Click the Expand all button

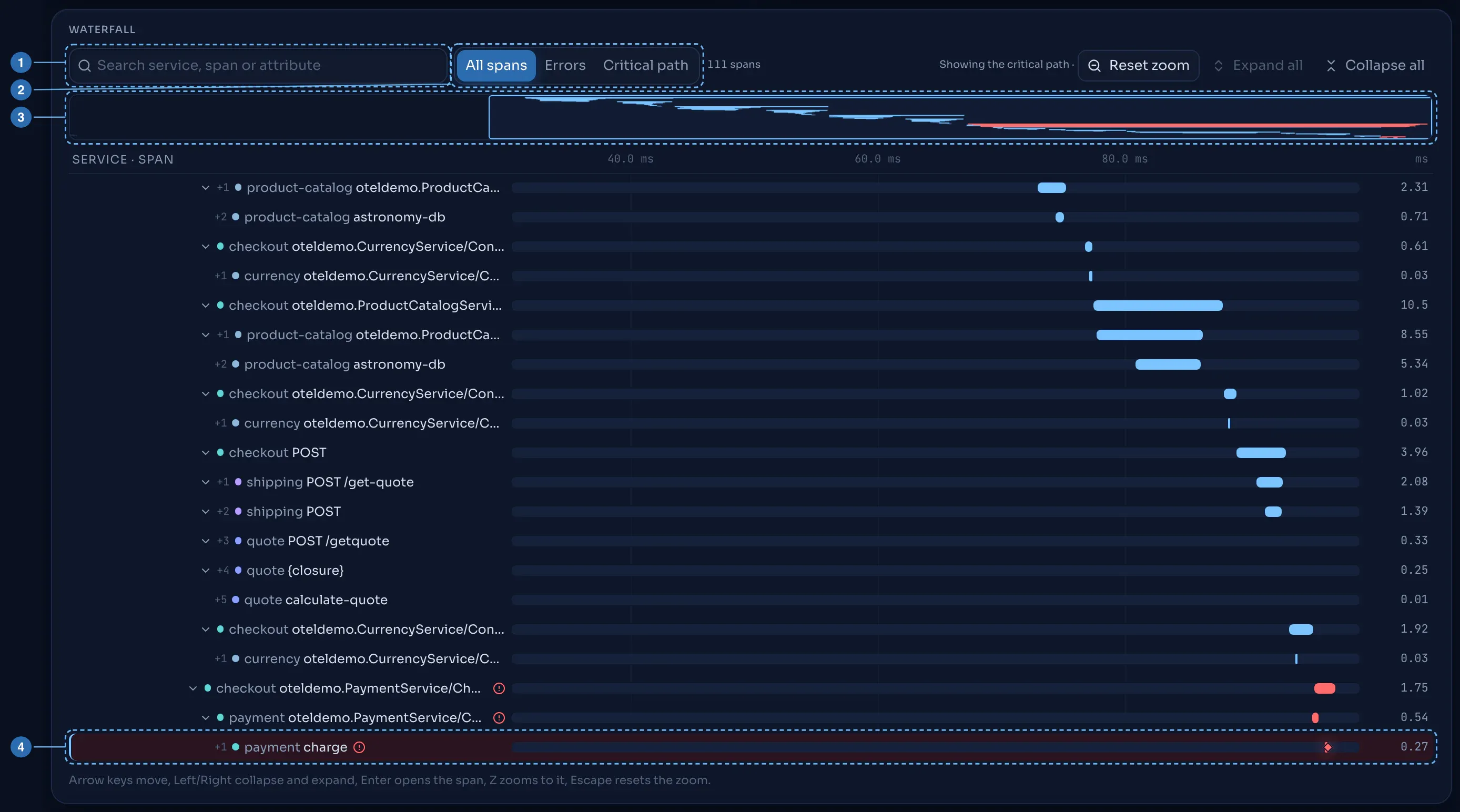[1258, 66]
